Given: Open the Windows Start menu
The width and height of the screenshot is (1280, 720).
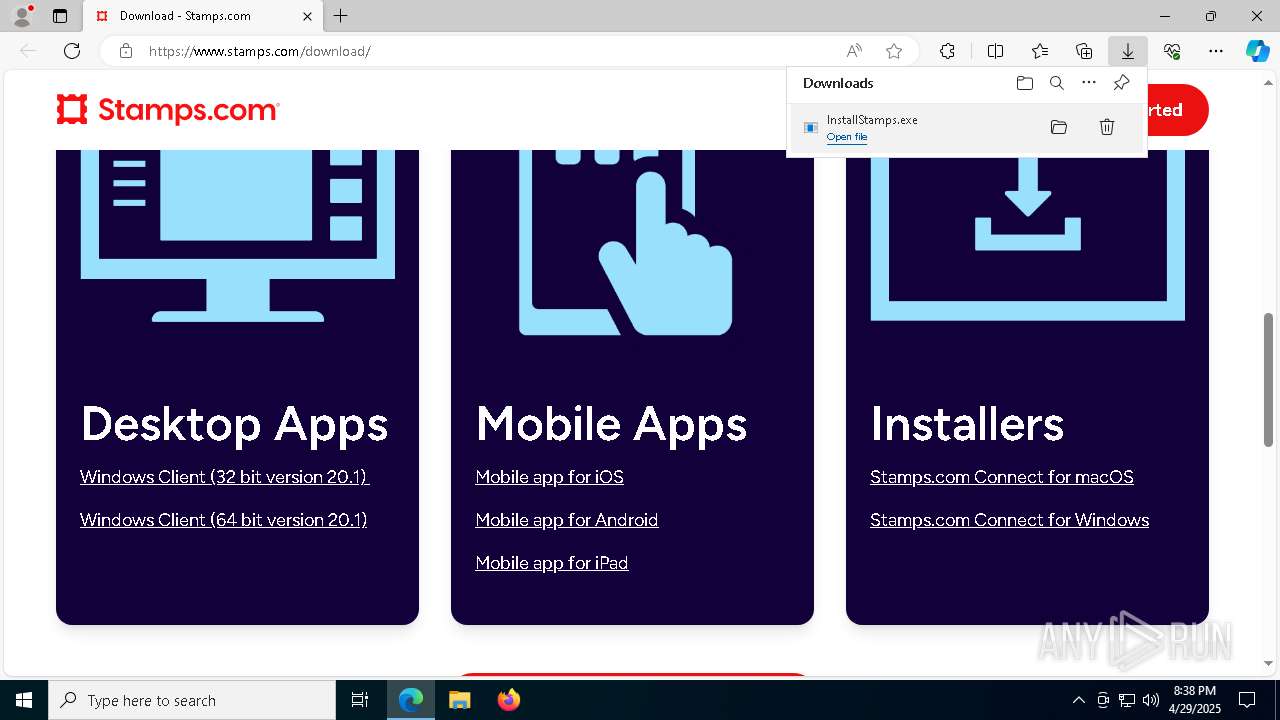Looking at the screenshot, I should (24, 700).
